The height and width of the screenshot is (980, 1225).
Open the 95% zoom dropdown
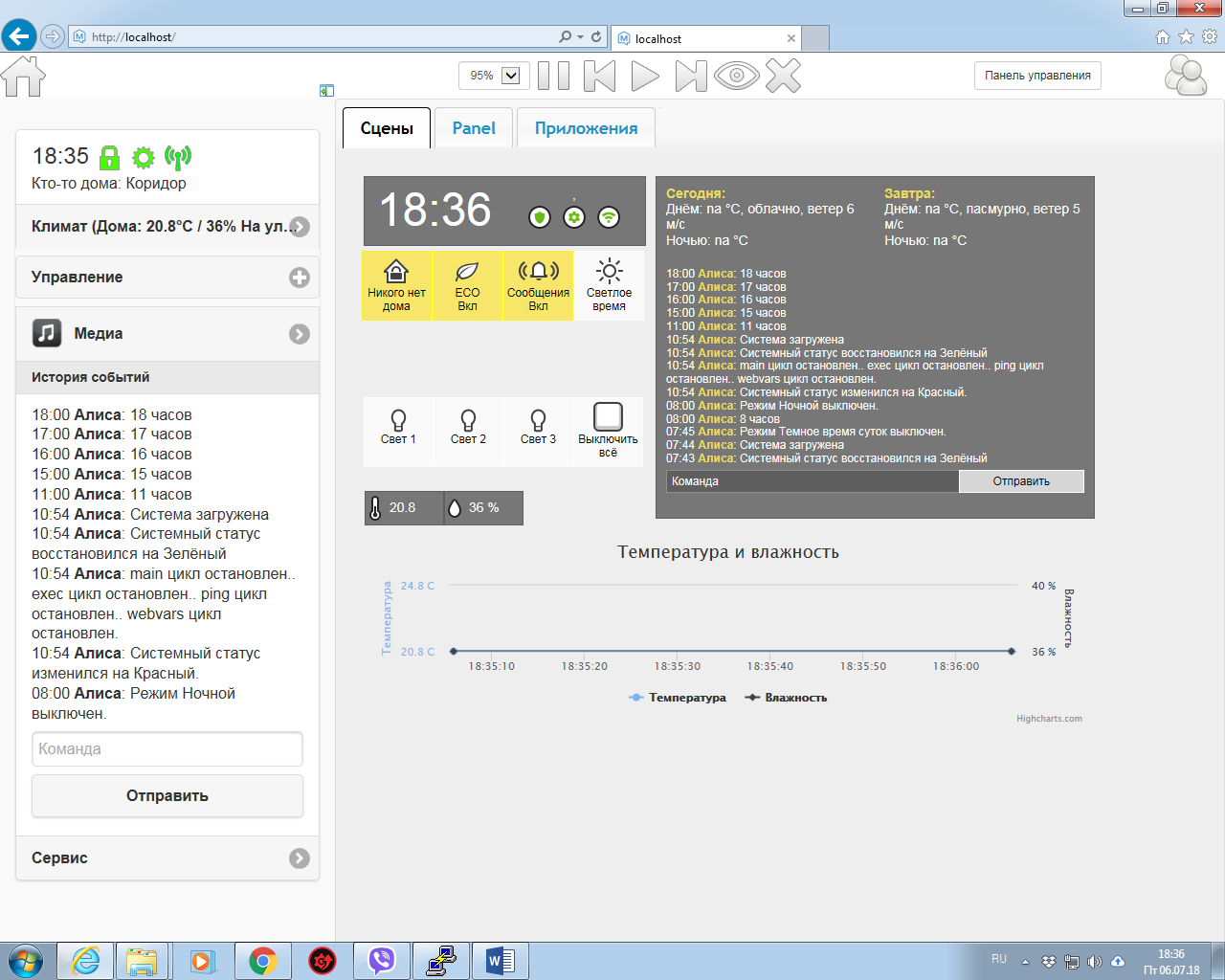click(511, 76)
